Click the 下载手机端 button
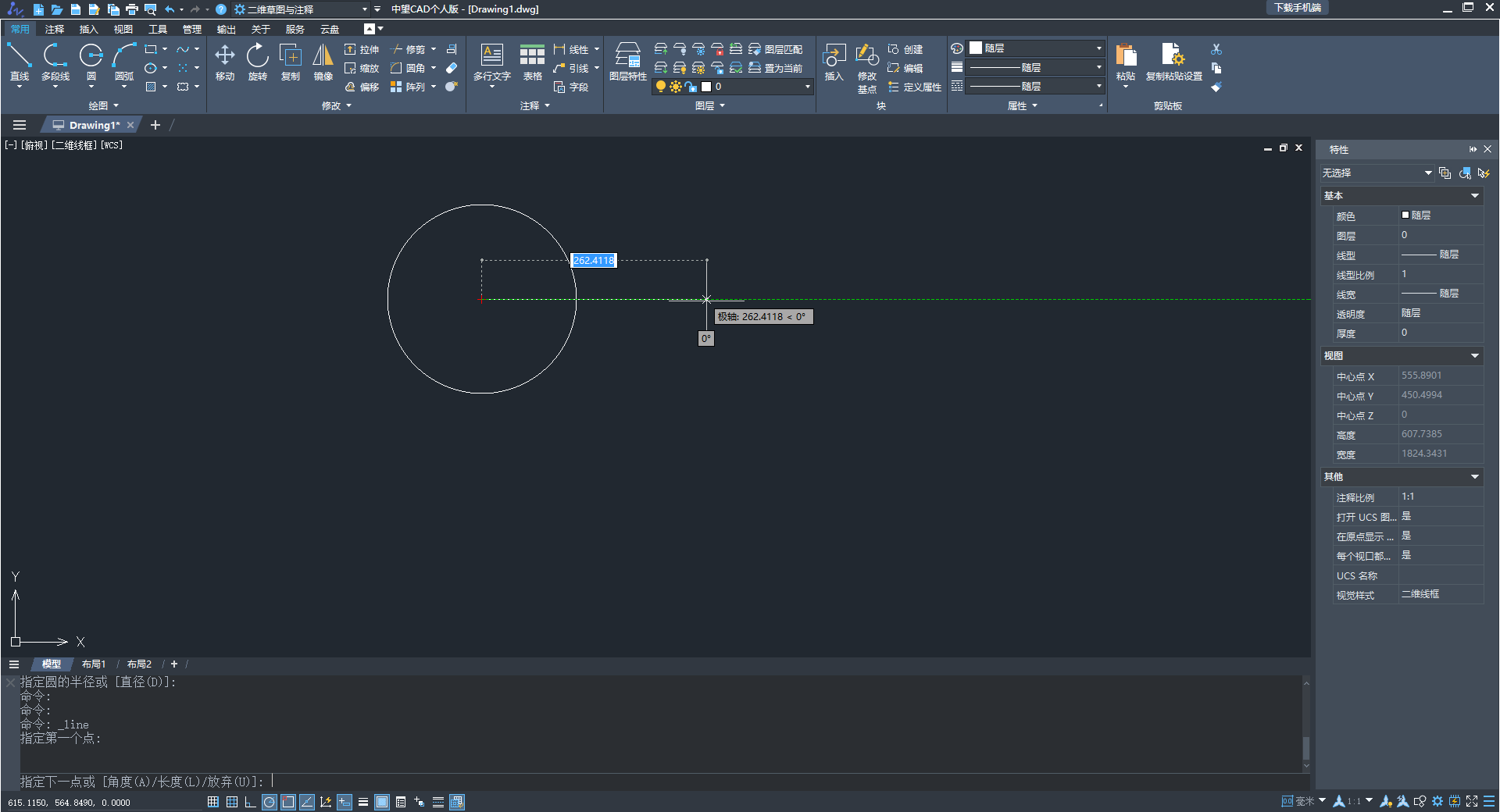This screenshot has width=1500, height=812. point(1298,8)
